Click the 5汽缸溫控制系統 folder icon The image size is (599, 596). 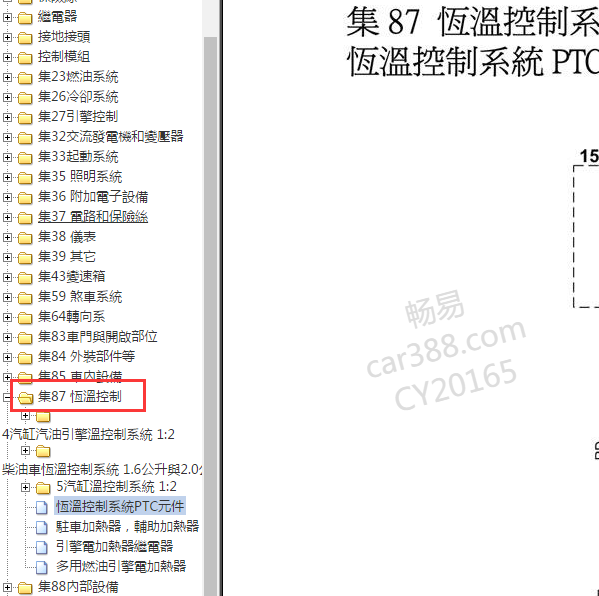(43, 487)
